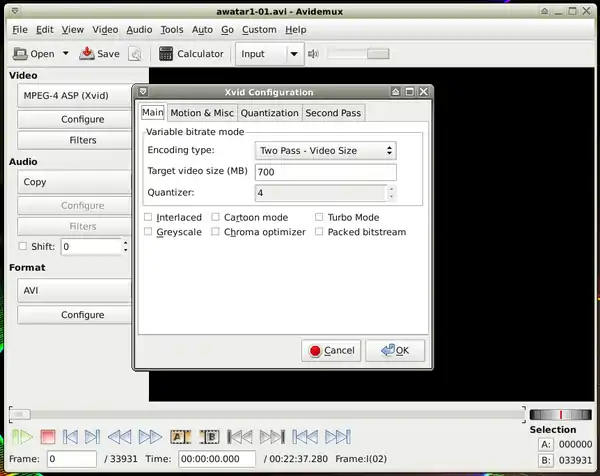Enable Turbo Mode checkbox
600x476 pixels.
point(320,217)
